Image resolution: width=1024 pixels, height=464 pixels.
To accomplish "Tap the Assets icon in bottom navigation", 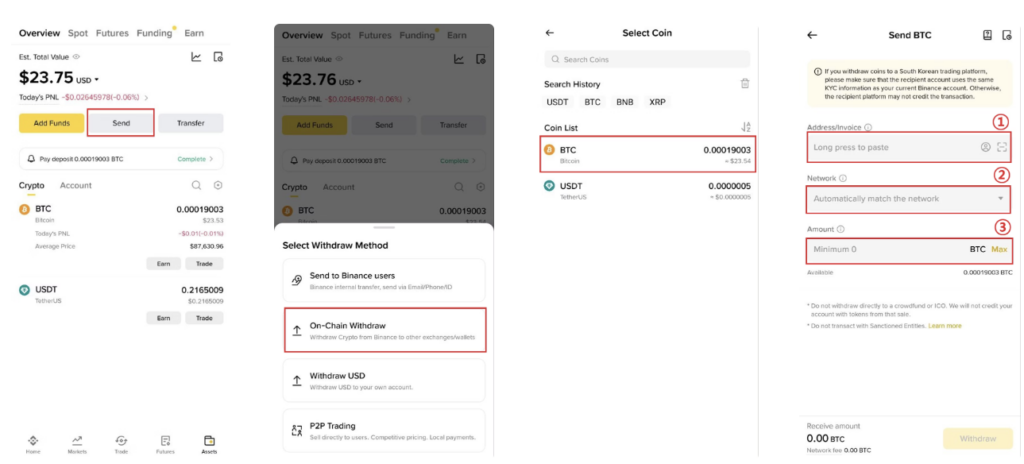I will point(209,443).
